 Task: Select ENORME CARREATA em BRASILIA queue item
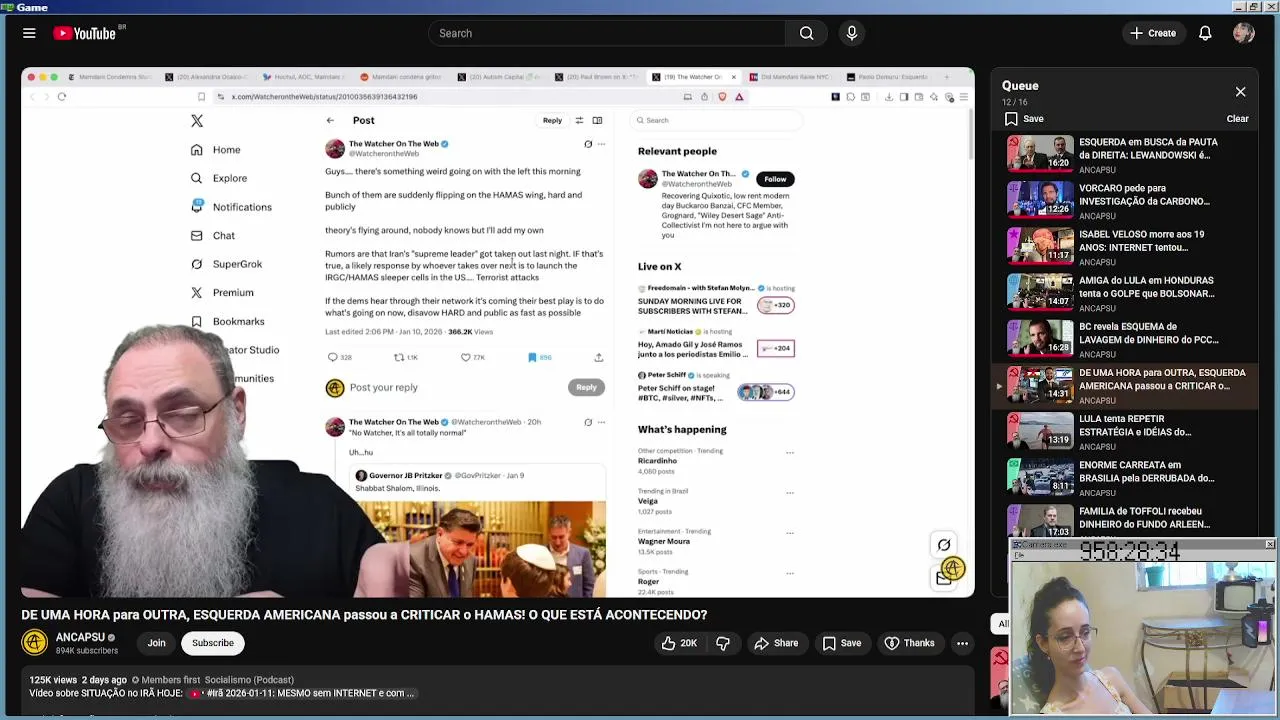1126,477
